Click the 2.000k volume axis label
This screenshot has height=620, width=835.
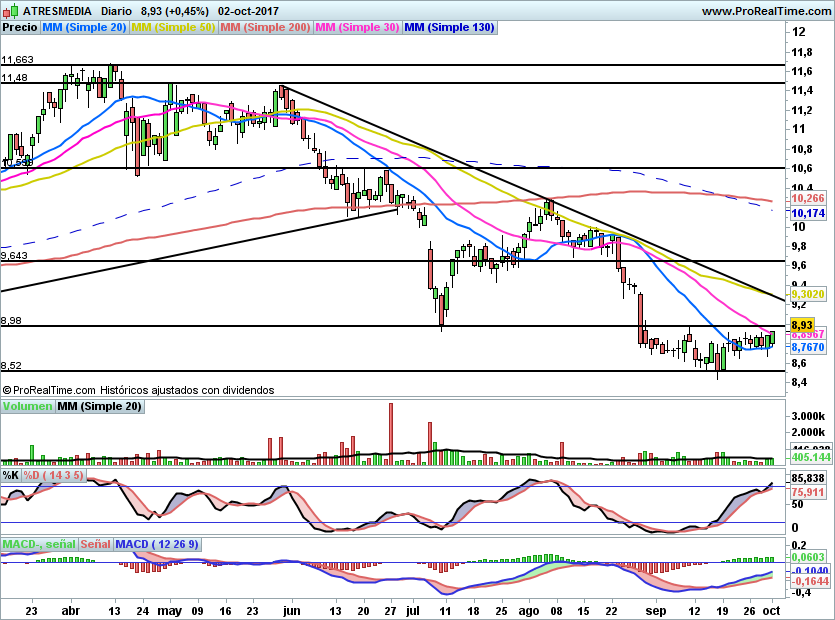tap(808, 432)
